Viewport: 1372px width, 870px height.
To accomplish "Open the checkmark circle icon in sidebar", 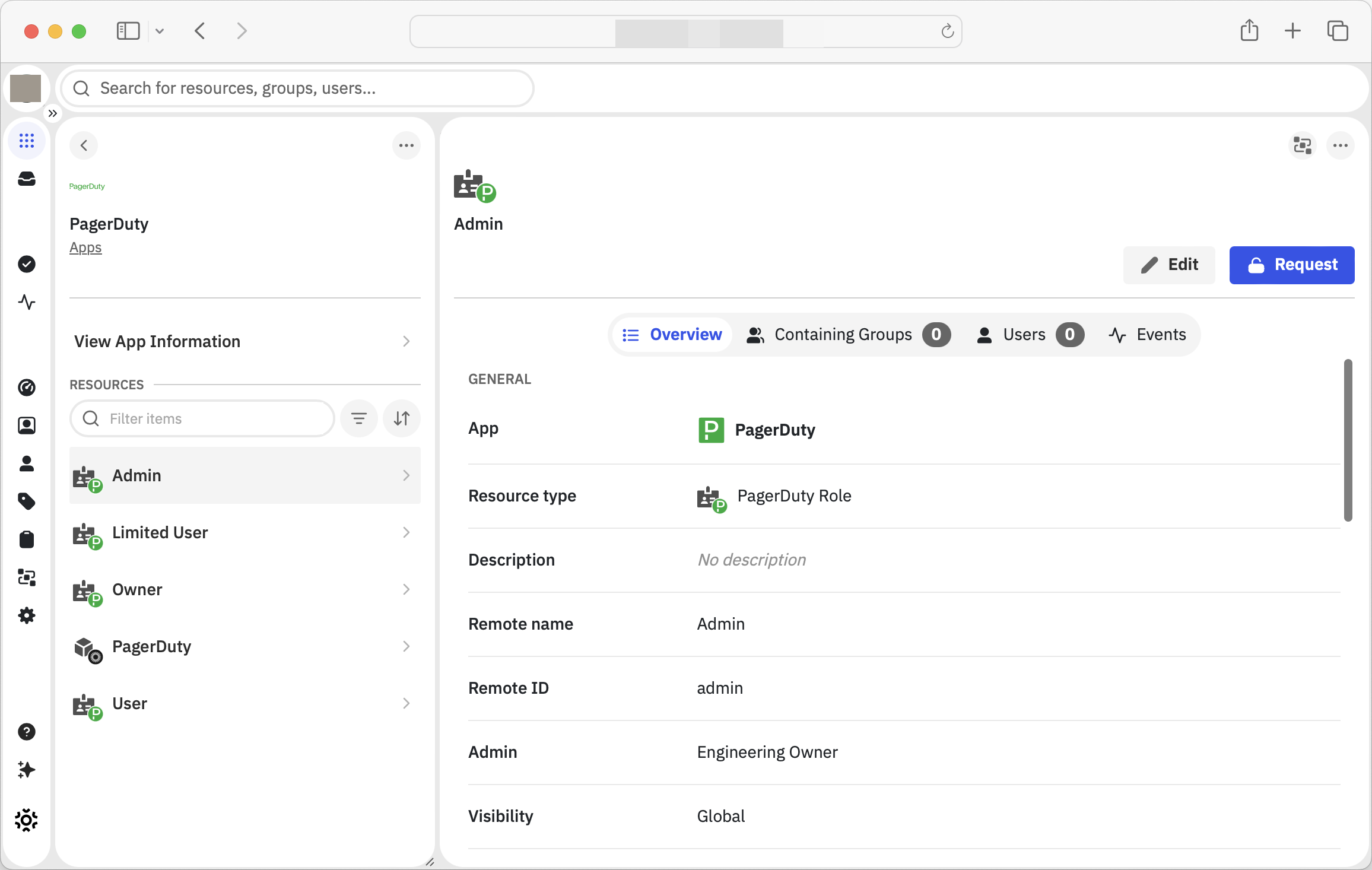I will coord(27,264).
